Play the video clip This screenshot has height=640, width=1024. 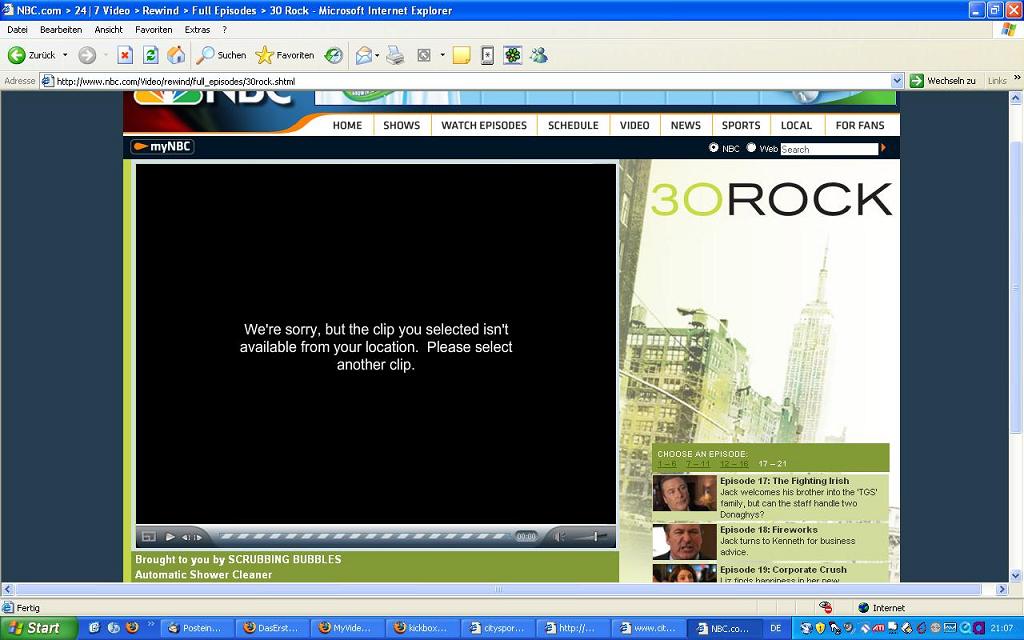(x=170, y=537)
